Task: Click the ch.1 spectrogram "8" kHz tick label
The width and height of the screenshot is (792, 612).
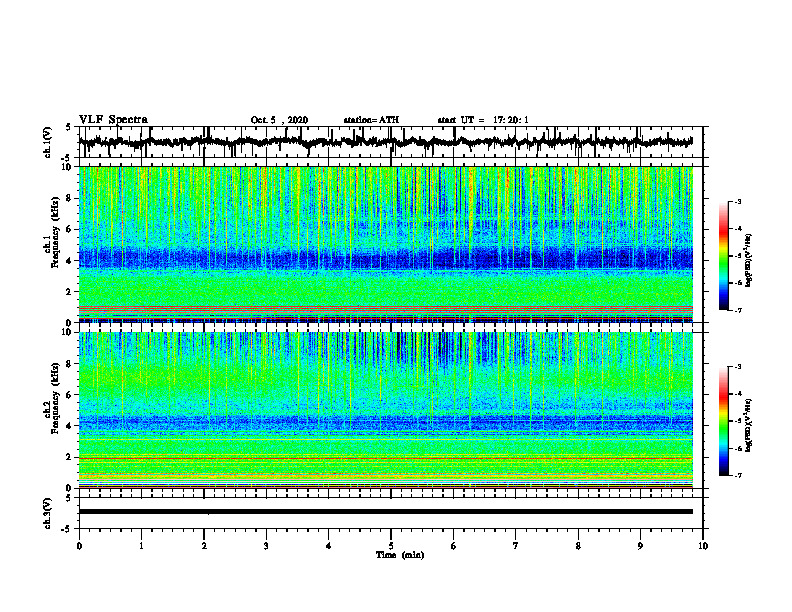Action: click(x=69, y=198)
